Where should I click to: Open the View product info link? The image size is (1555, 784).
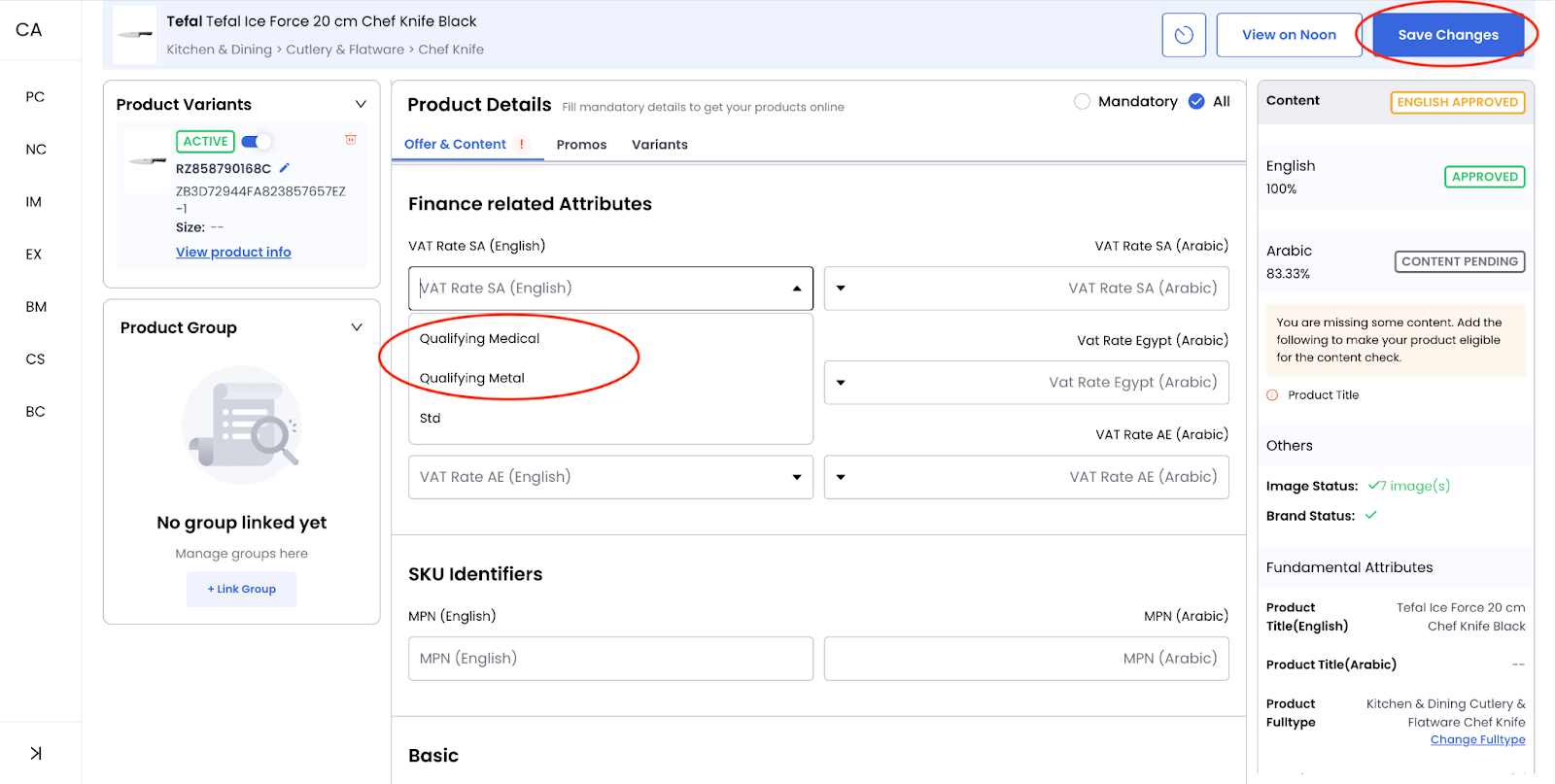[233, 252]
